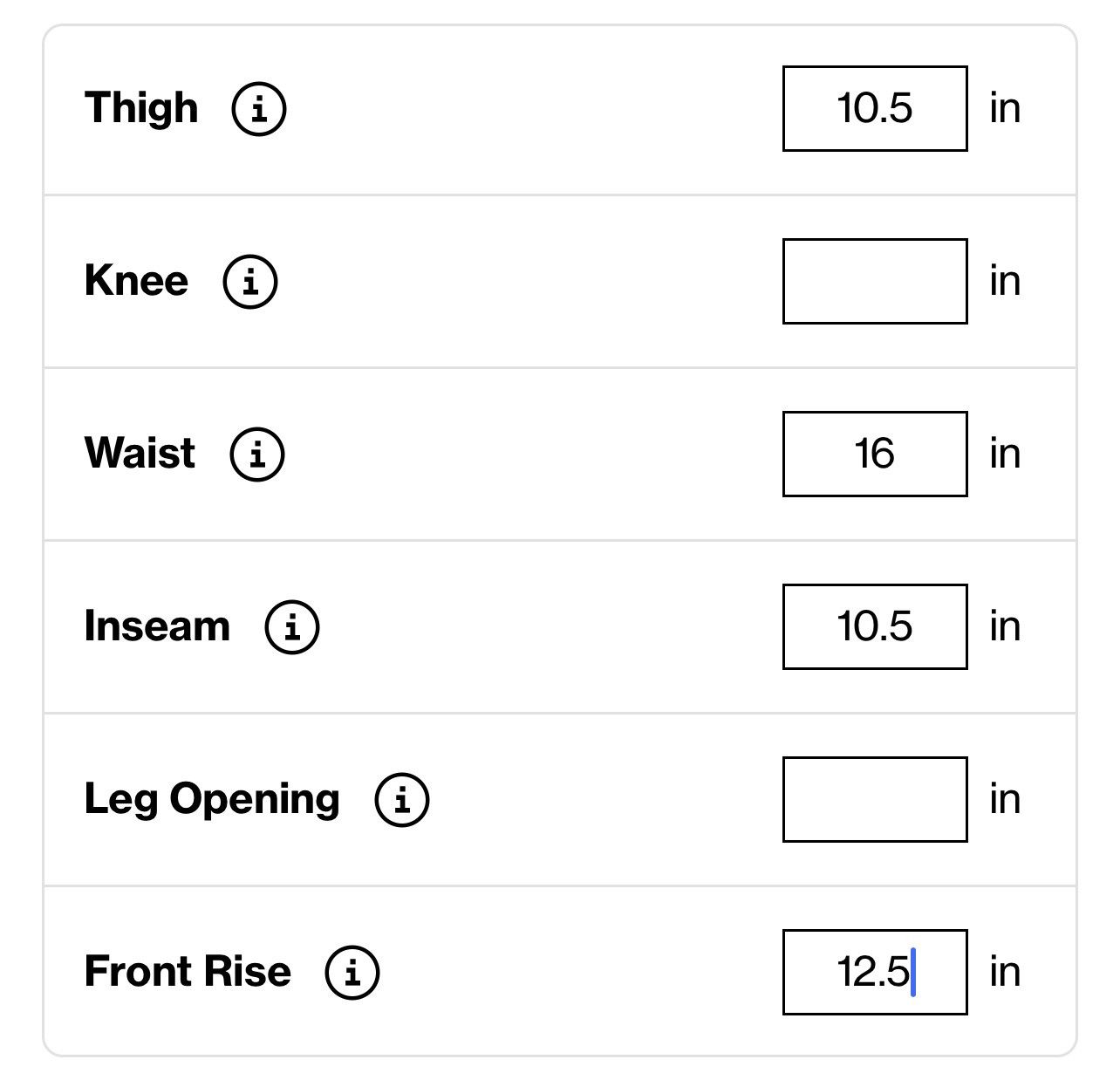Show info tooltip for Knee
The image size is (1120, 1080).
point(250,282)
